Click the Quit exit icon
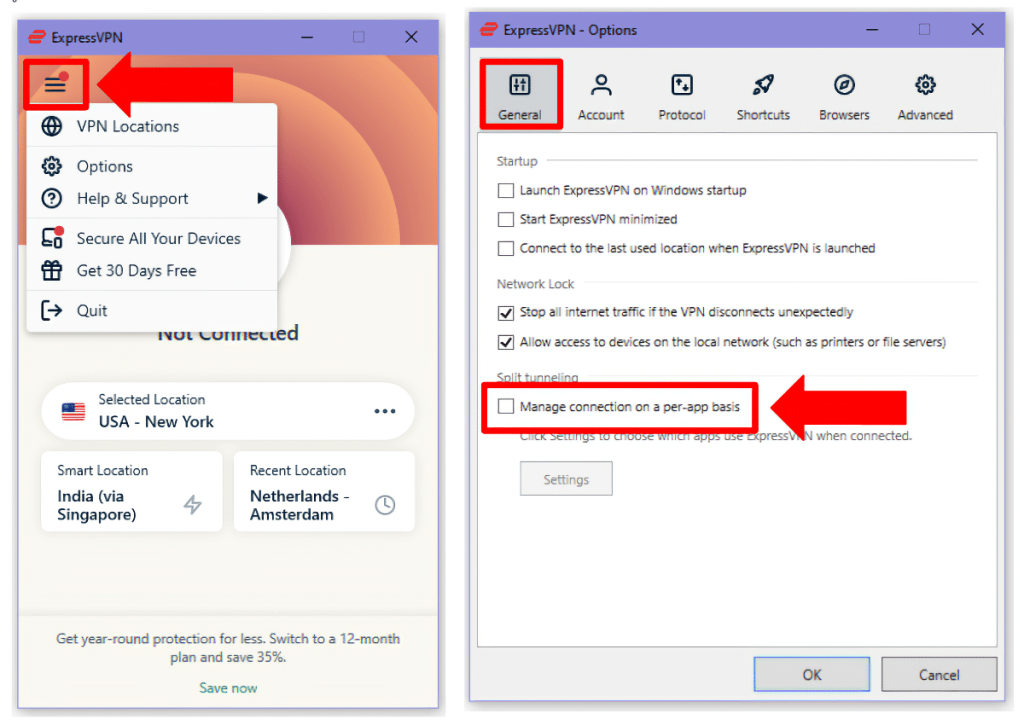Image resolution: width=1024 pixels, height=725 pixels. [52, 310]
